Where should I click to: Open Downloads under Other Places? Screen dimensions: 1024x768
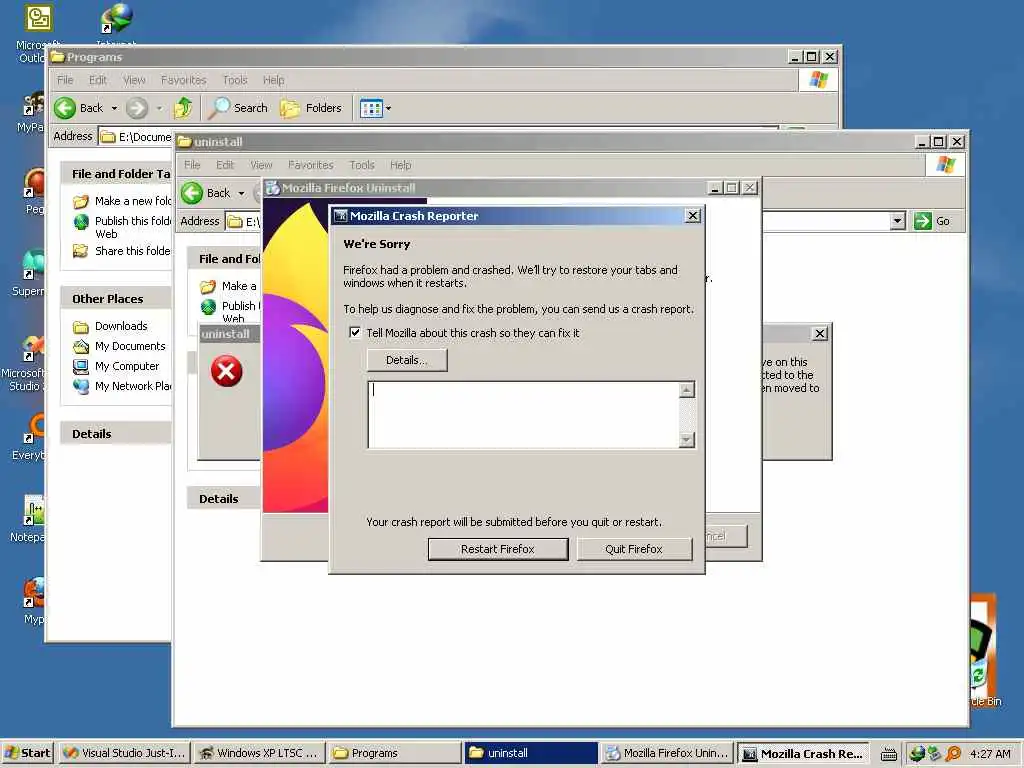pyautogui.click(x=121, y=326)
